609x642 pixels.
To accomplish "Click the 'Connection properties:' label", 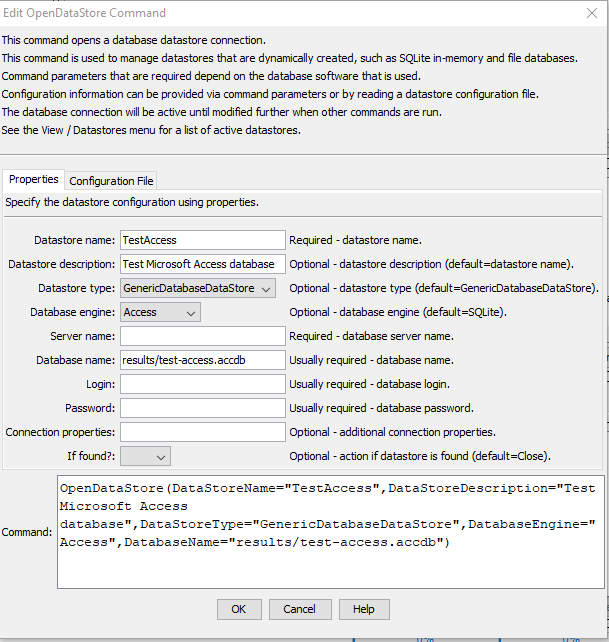I will (60, 432).
